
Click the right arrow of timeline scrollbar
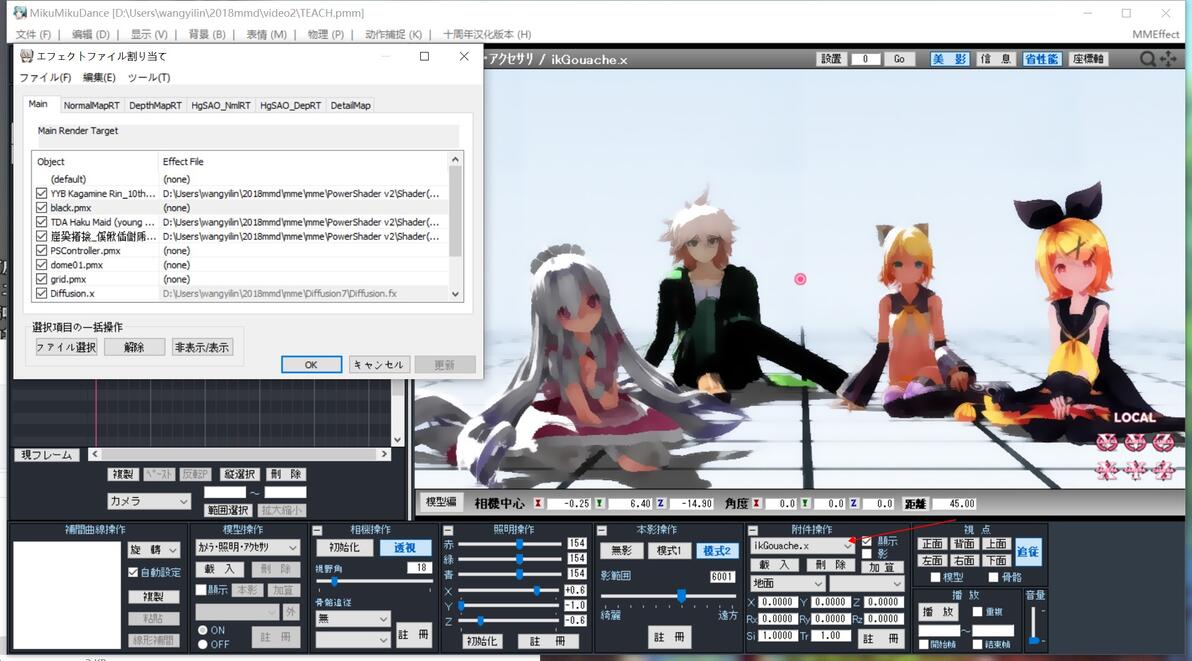[x=384, y=454]
